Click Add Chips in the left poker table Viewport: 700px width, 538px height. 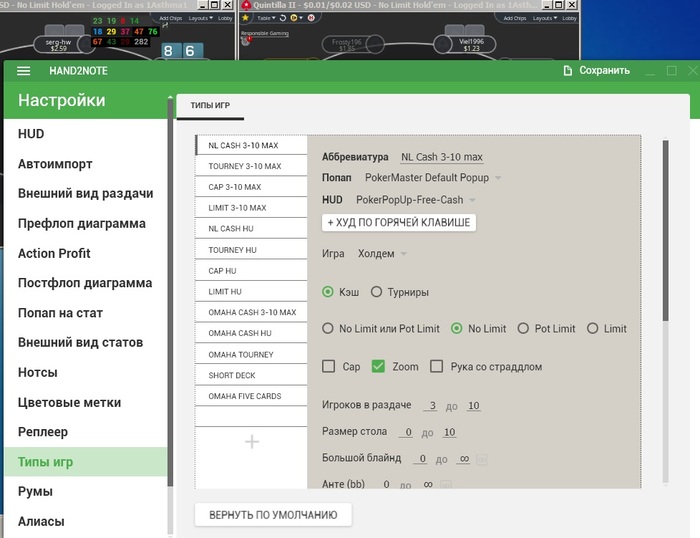click(171, 18)
